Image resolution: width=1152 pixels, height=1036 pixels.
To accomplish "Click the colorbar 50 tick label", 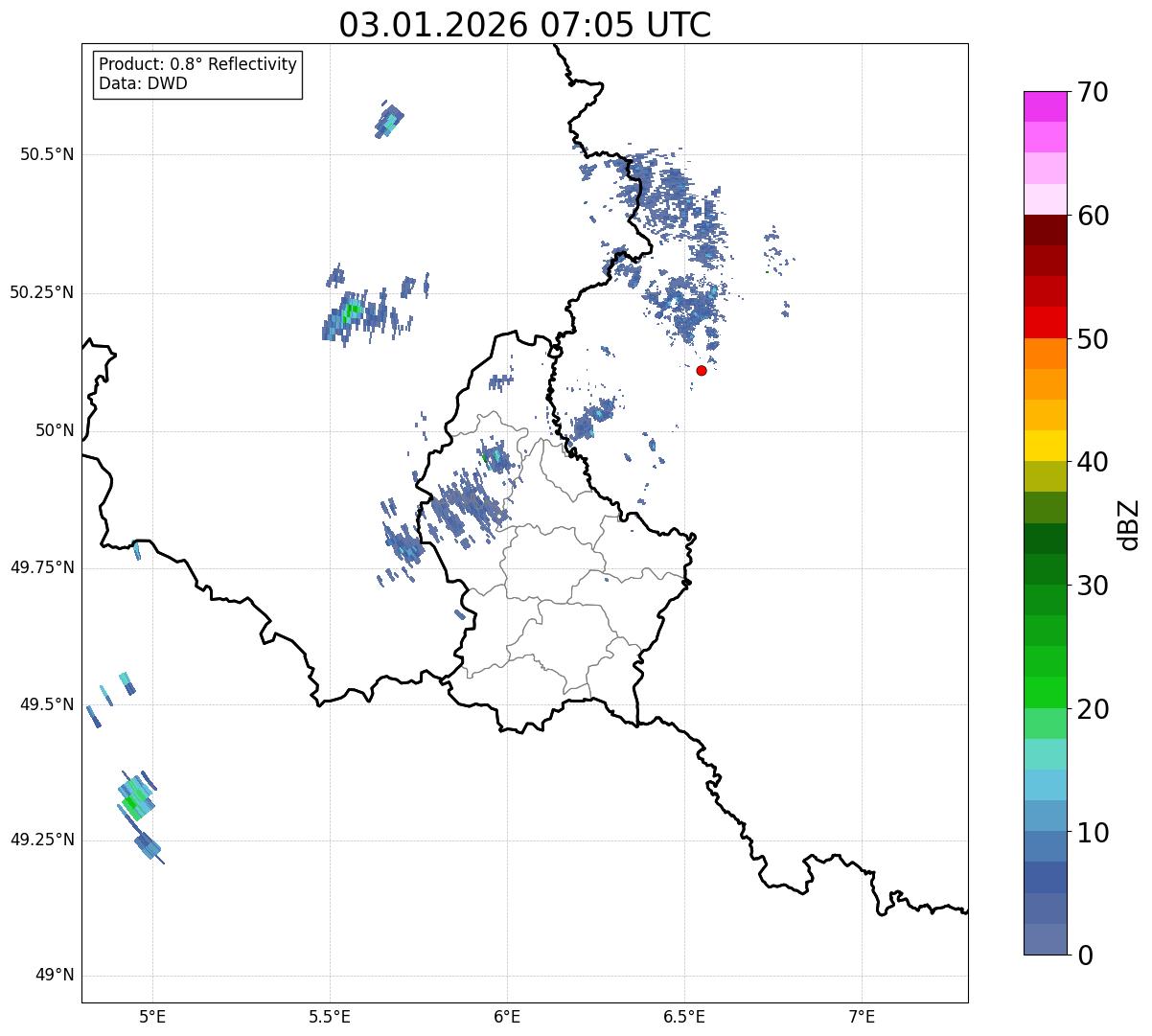I will (1094, 339).
